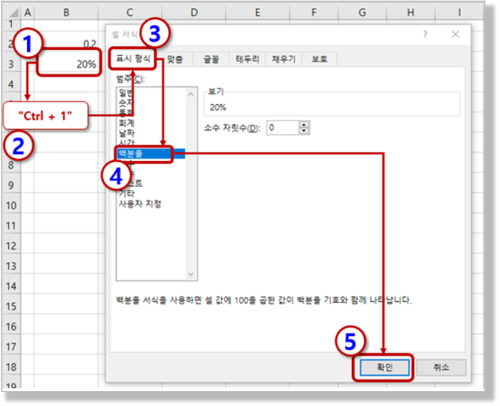Decrease decimal places with down spinner
The image size is (500, 406).
tap(304, 131)
